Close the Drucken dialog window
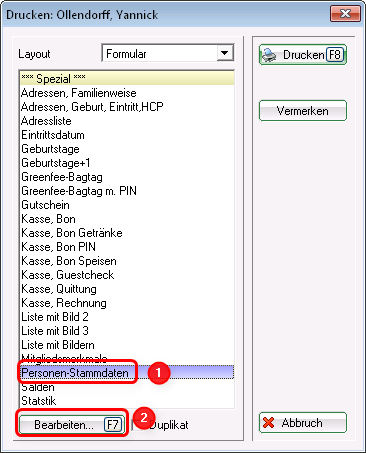Image resolution: width=366 pixels, height=453 pixels. [345, 14]
